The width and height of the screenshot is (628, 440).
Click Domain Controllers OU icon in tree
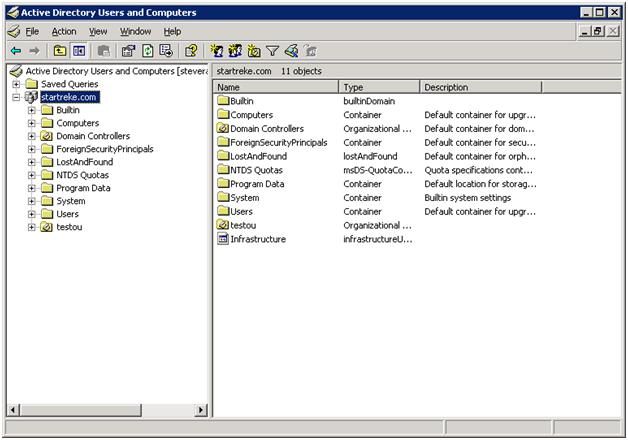coord(46,136)
